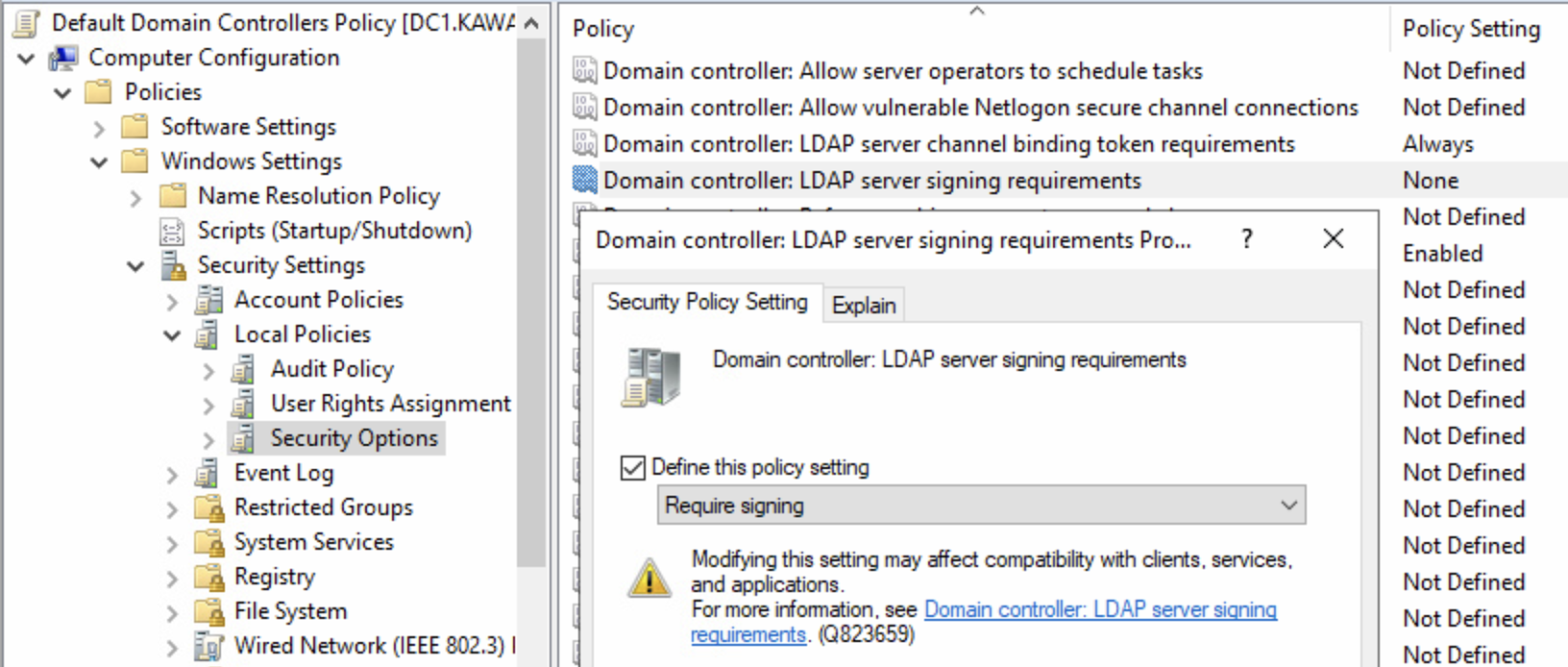
Task: Open the Require signing dropdown
Action: point(980,506)
